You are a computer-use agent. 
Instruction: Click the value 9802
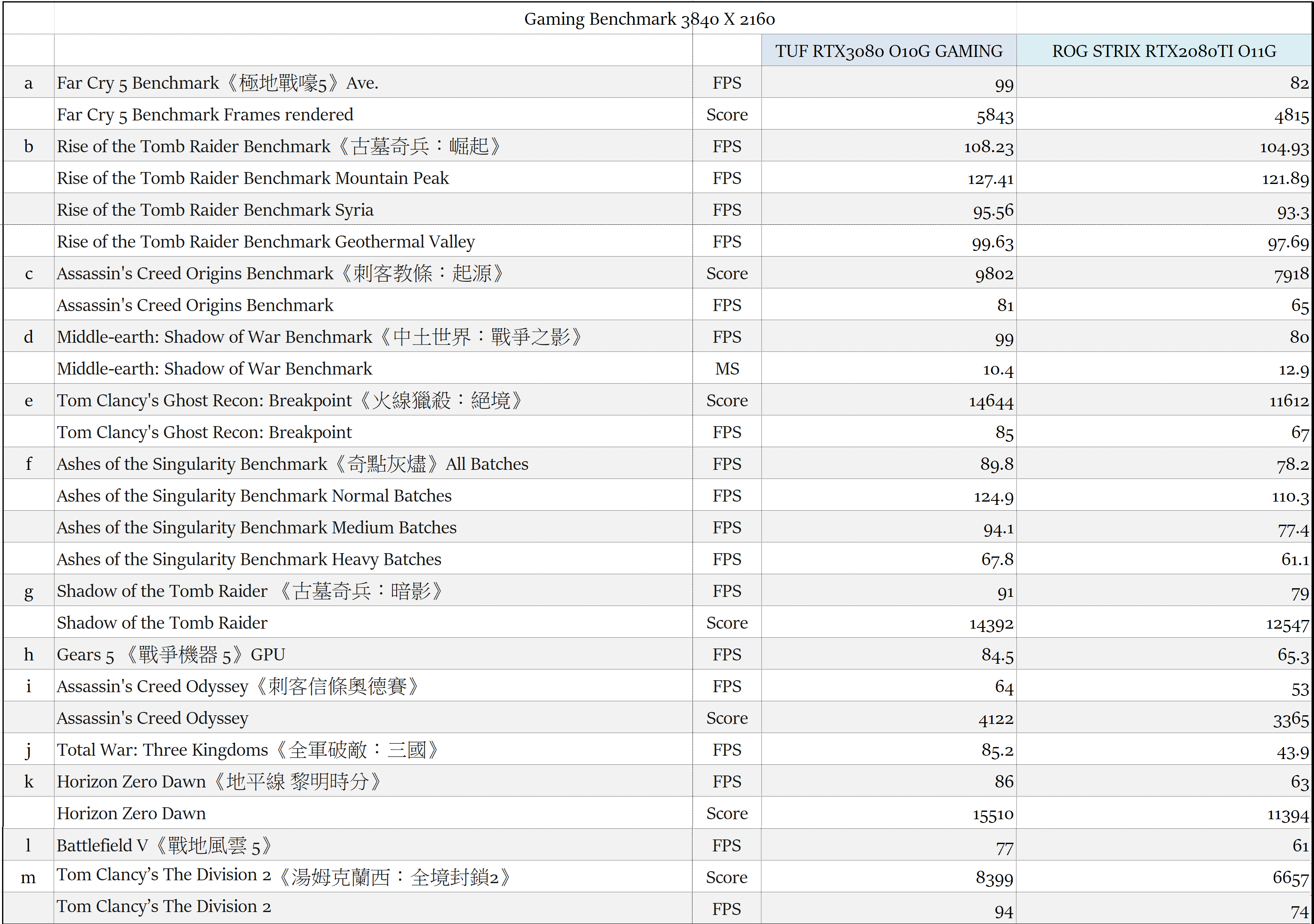click(994, 275)
